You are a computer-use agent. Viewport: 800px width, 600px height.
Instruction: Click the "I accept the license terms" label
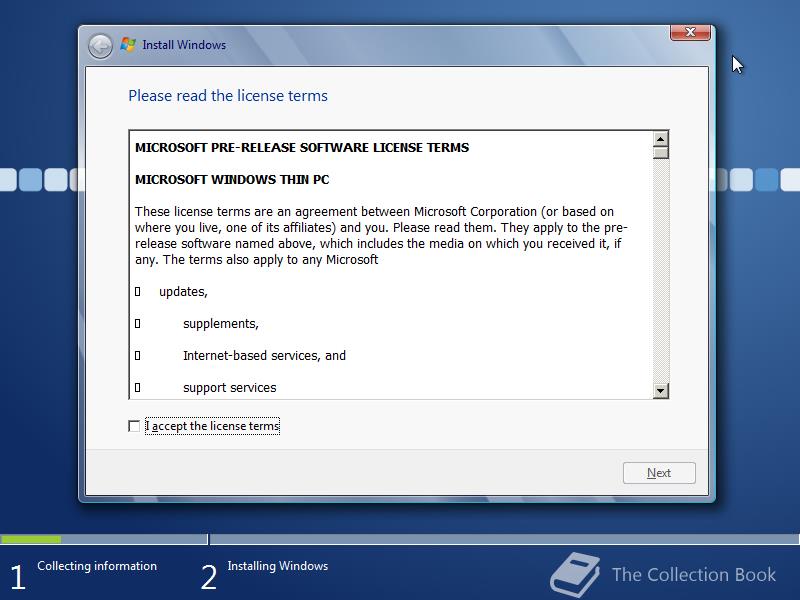click(x=212, y=426)
